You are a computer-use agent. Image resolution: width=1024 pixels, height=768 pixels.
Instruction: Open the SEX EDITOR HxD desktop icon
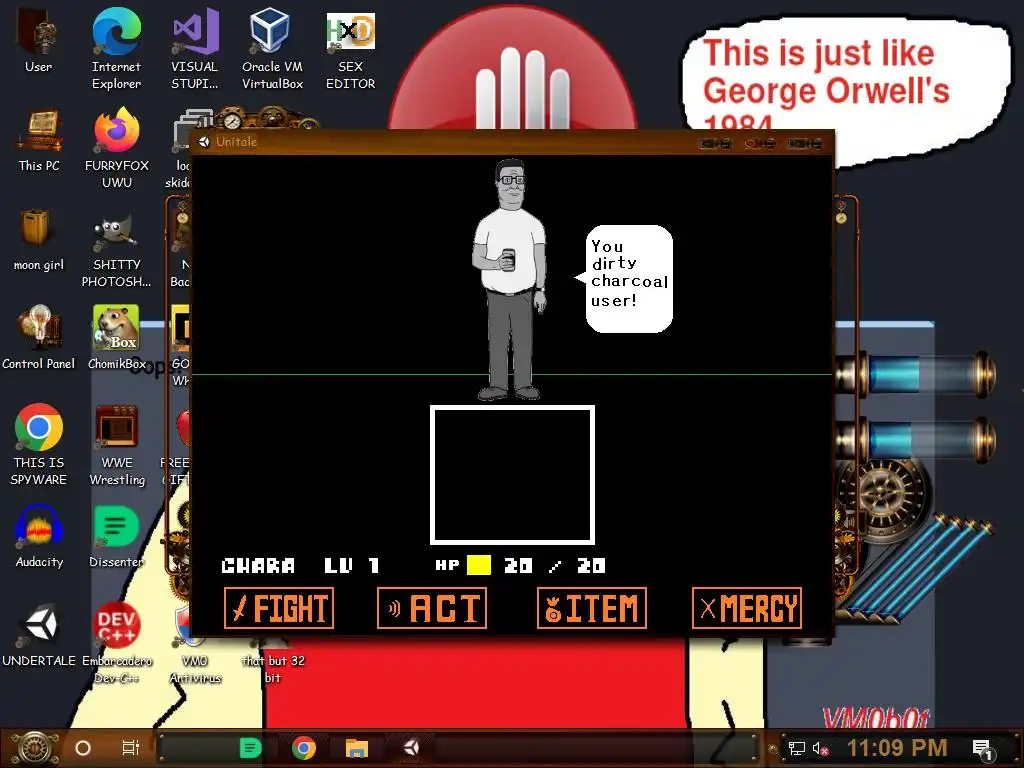pyautogui.click(x=351, y=49)
